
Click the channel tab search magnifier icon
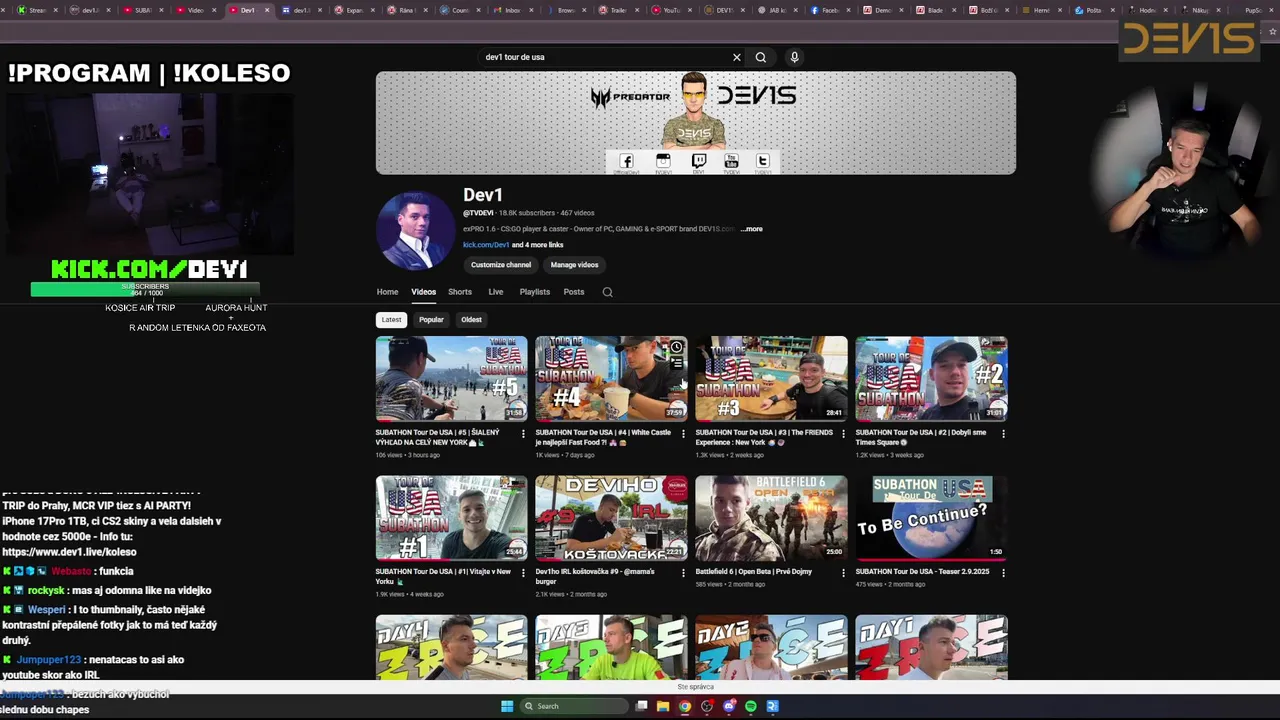pyautogui.click(x=607, y=292)
